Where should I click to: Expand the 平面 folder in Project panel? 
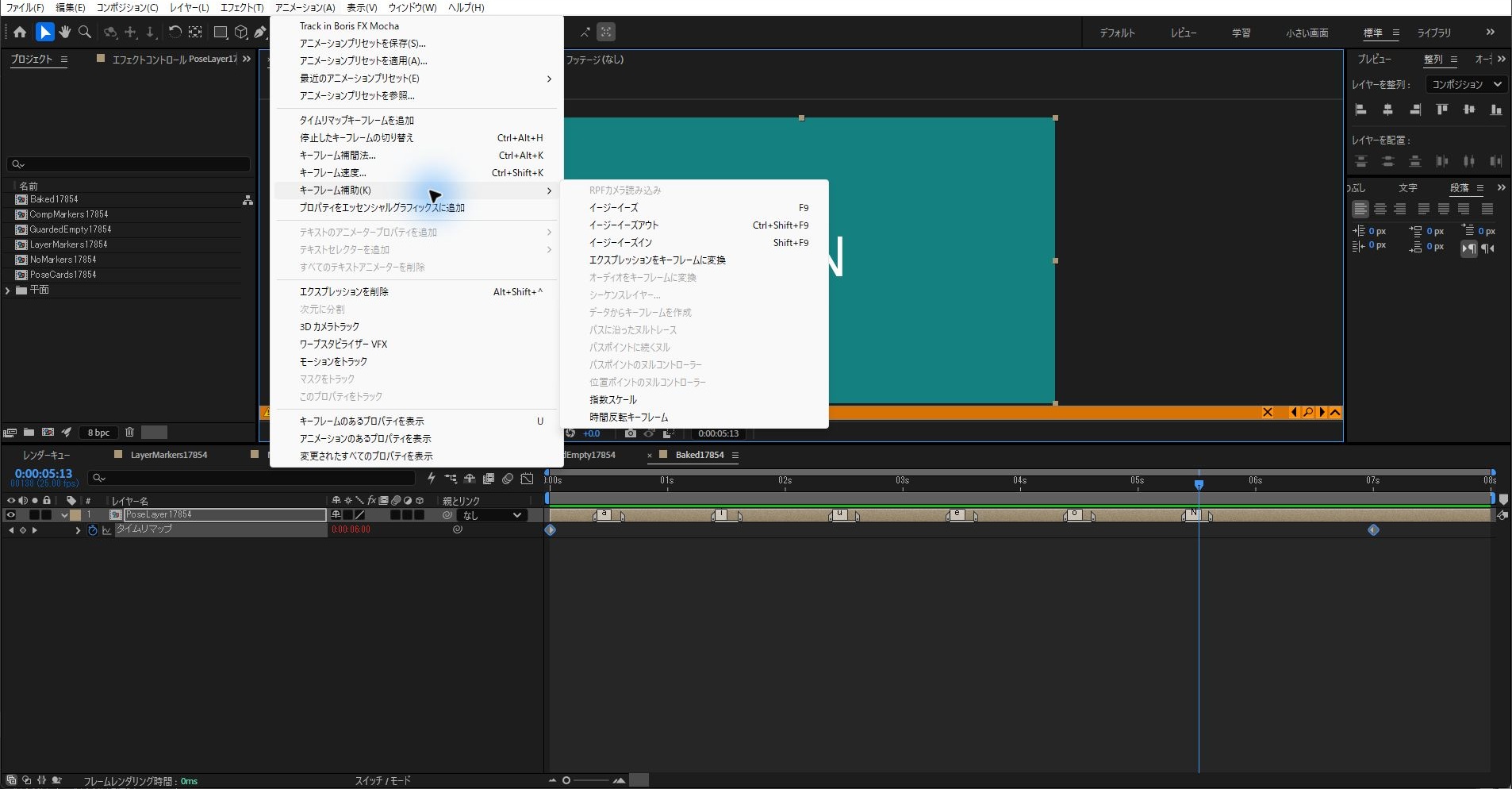point(8,291)
